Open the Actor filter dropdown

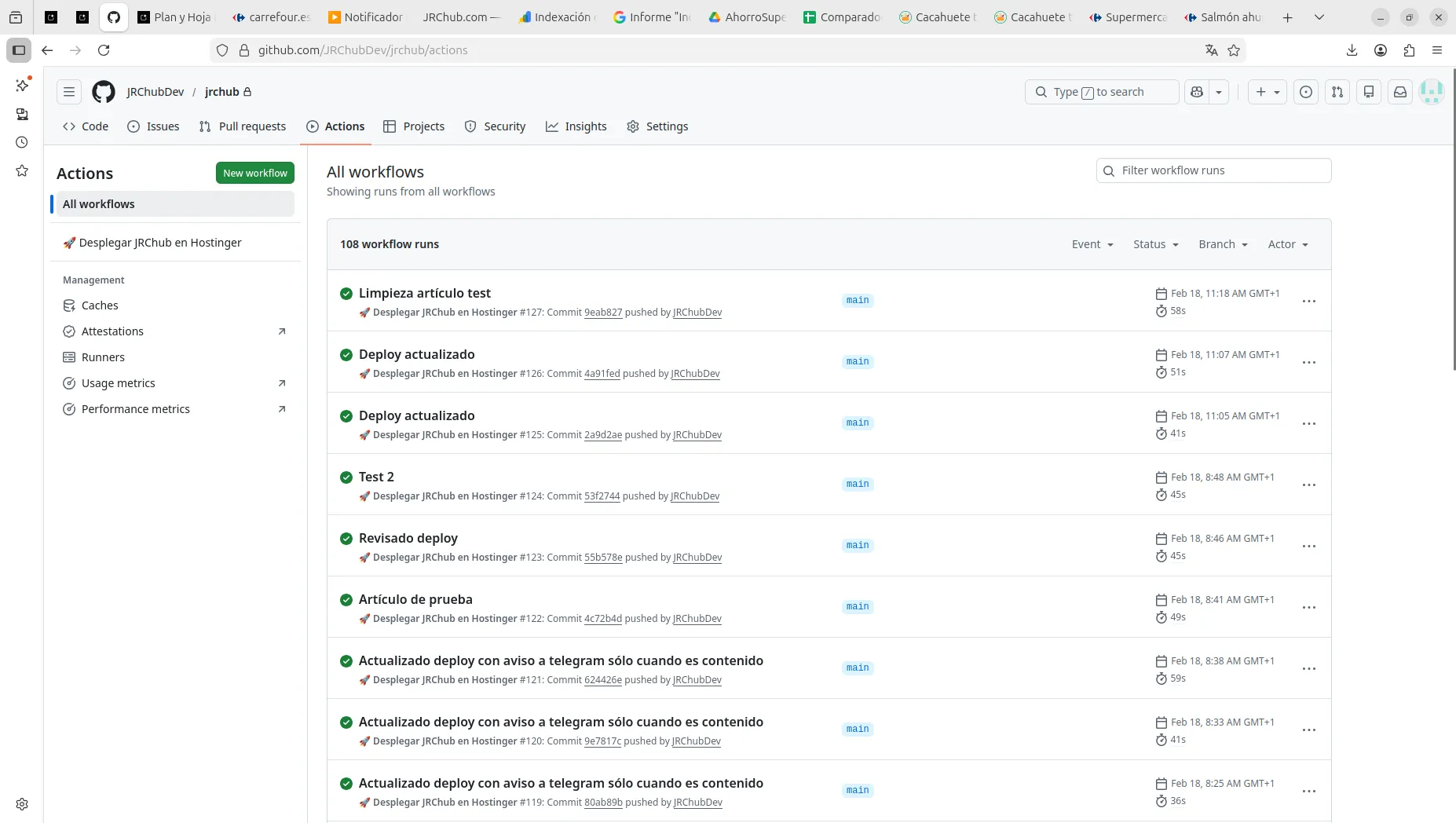click(1288, 244)
